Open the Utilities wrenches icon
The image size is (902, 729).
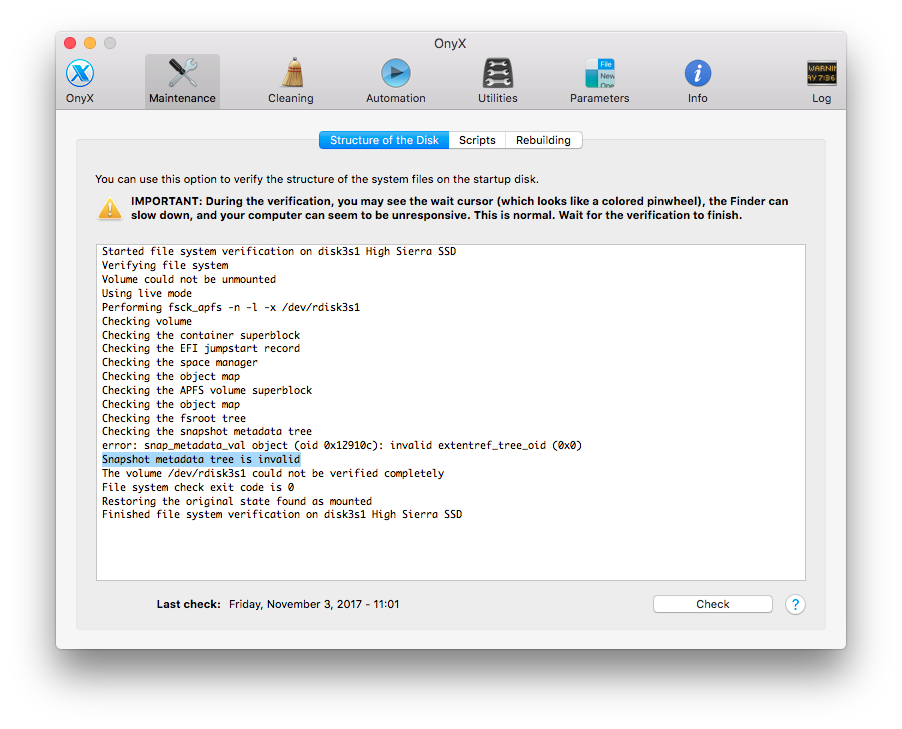click(498, 74)
